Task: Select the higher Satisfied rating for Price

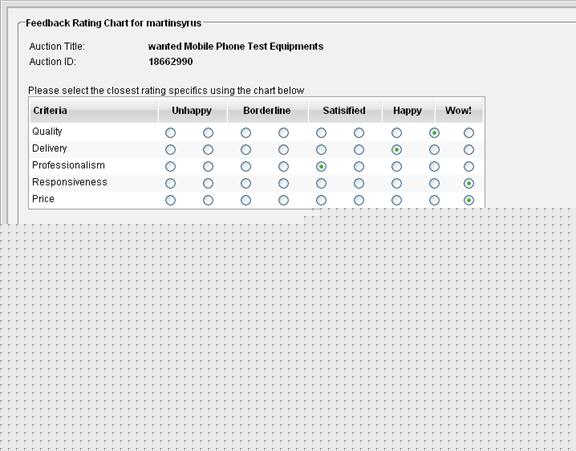Action: (359, 200)
